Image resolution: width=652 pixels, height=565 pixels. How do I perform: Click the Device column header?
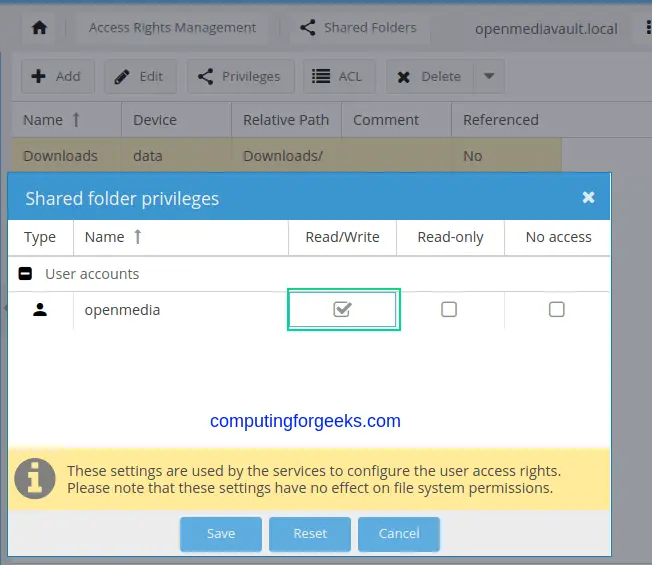click(176, 120)
